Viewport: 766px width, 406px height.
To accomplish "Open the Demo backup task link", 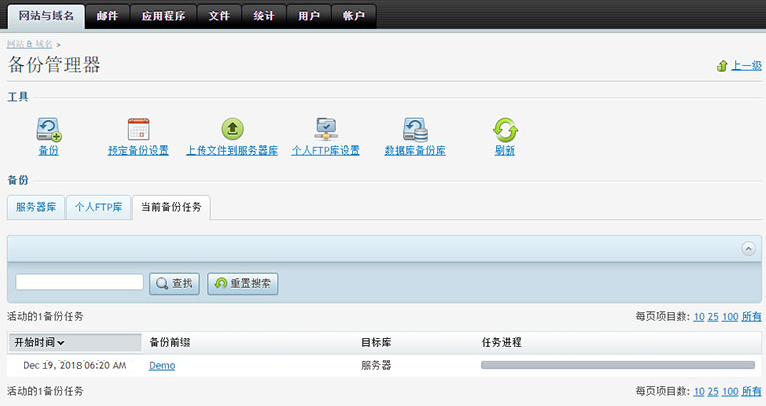I will click(162, 365).
